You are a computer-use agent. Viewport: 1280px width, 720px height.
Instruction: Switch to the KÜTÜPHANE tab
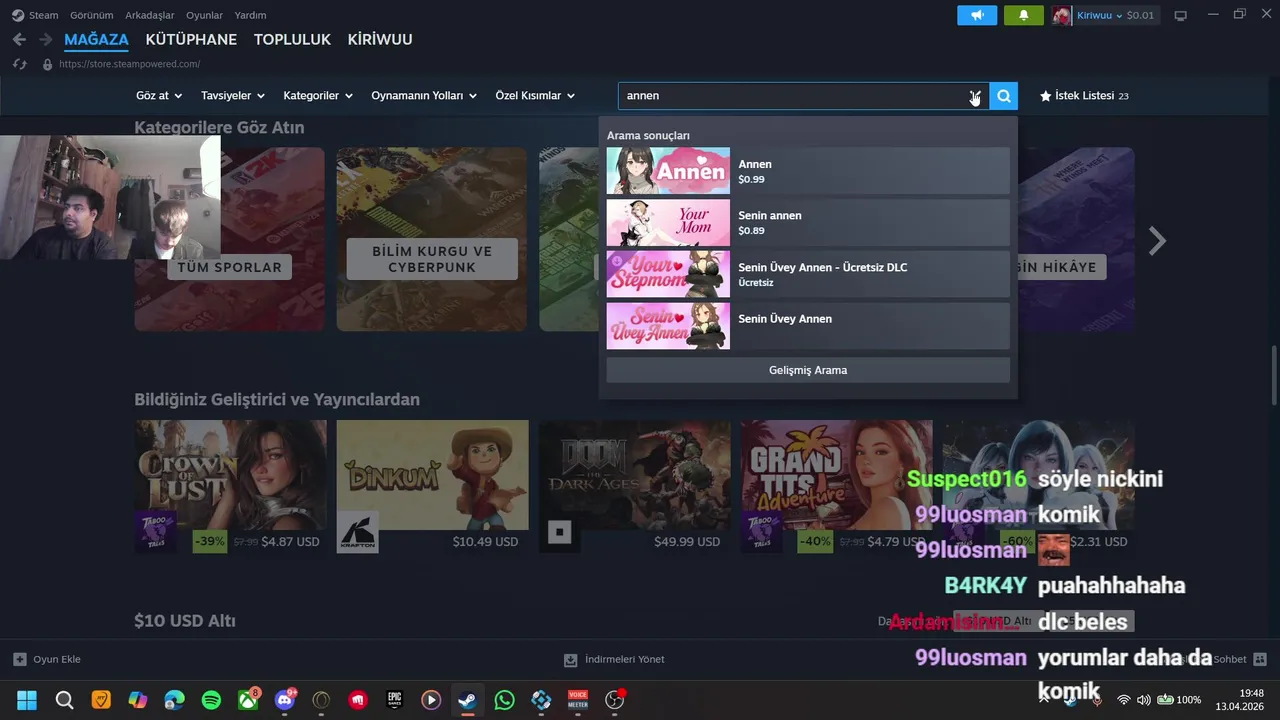[191, 40]
